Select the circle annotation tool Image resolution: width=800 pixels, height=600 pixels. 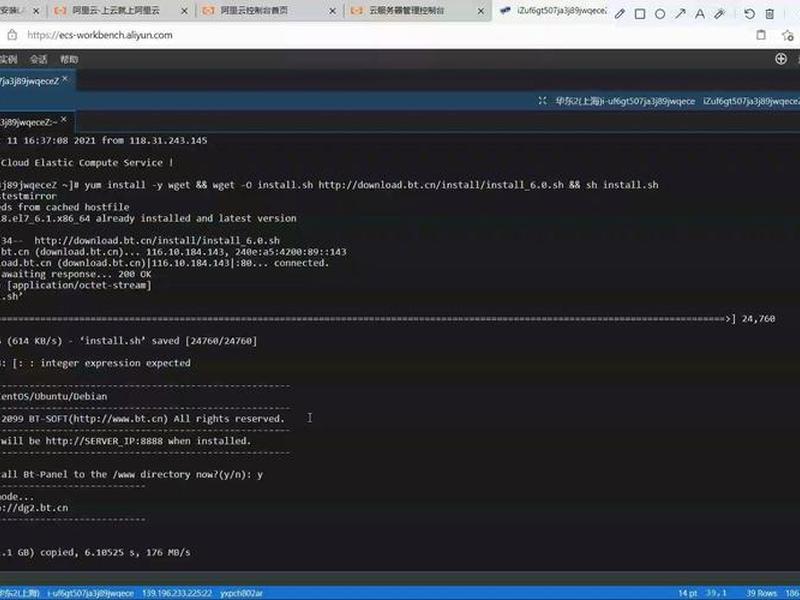tap(660, 14)
